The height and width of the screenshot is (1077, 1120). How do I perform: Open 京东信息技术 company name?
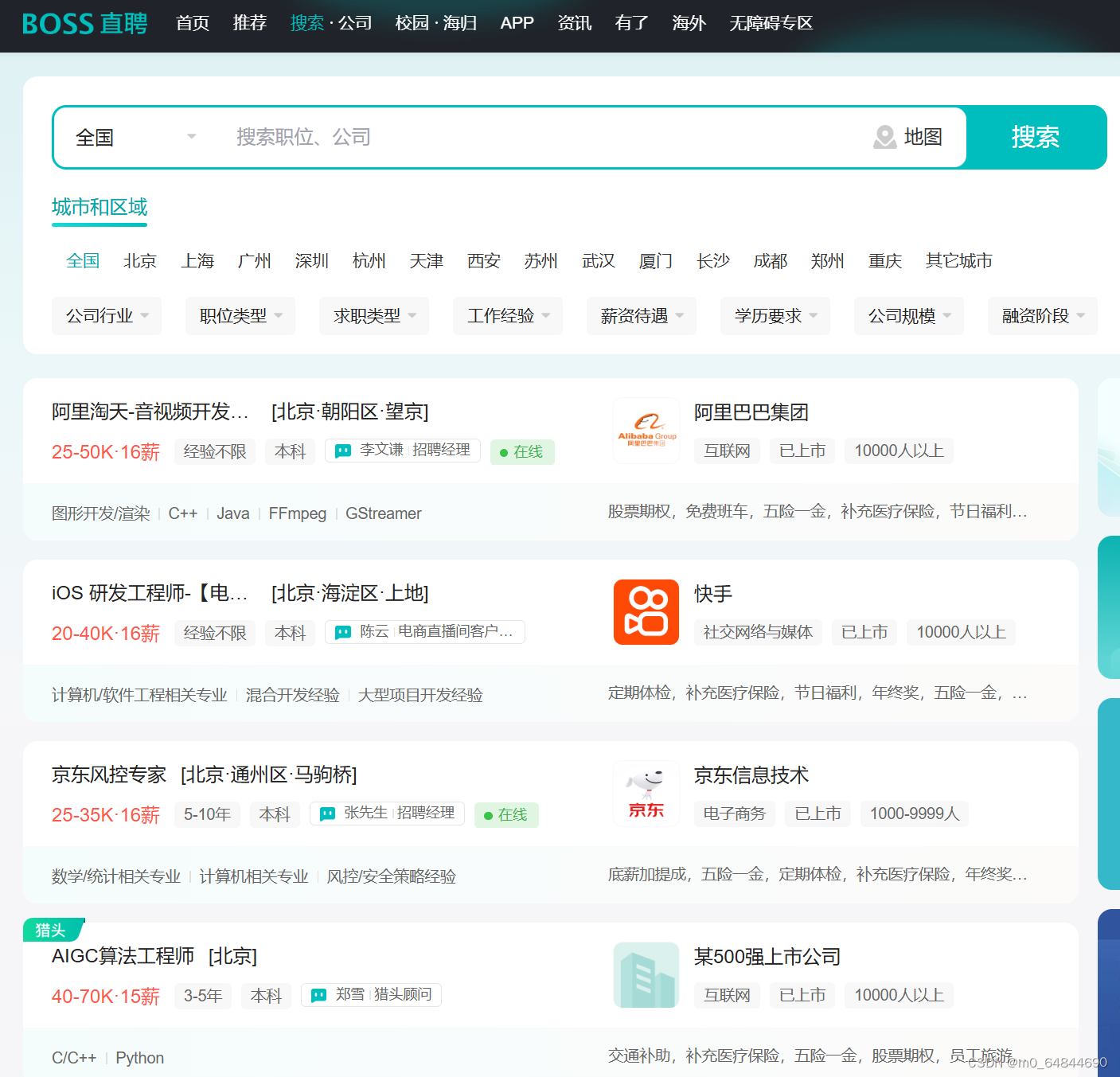(x=751, y=775)
